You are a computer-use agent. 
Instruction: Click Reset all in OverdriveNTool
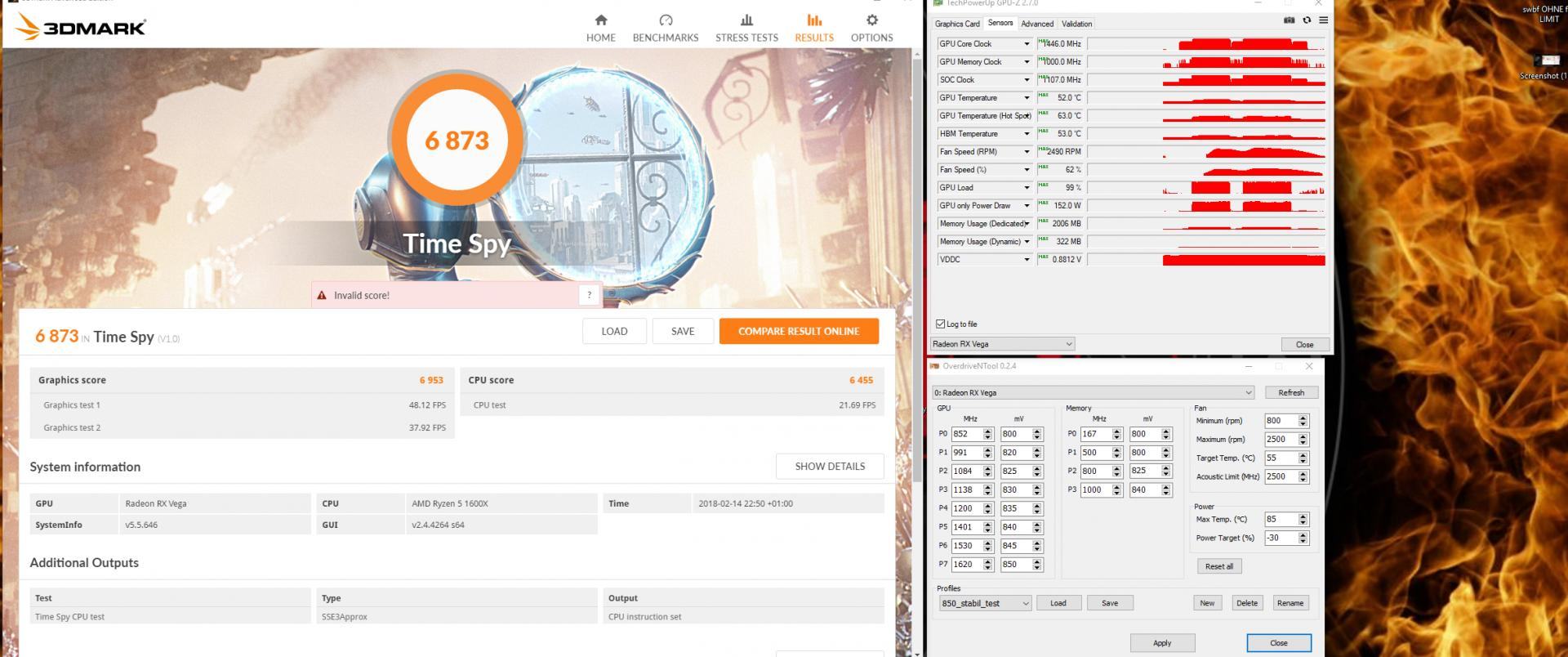(x=1219, y=565)
